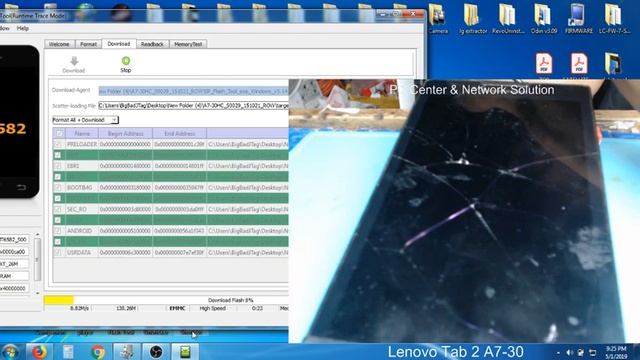Open the tools app left of OBS in taskbar
Screen dimensions: 640x360
pos(127,351)
